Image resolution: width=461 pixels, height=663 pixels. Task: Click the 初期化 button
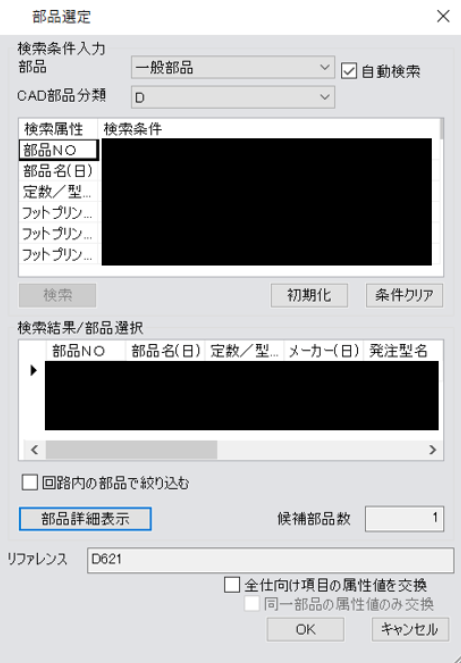click(x=309, y=295)
